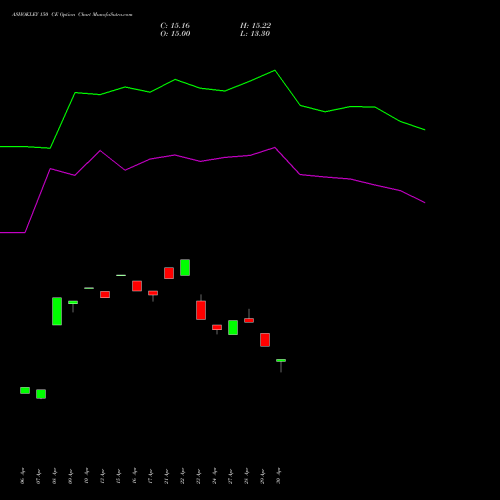Viewport: 500px width, 500px height.
Task: Select the 30 Apr date label
Action: pos(278,476)
